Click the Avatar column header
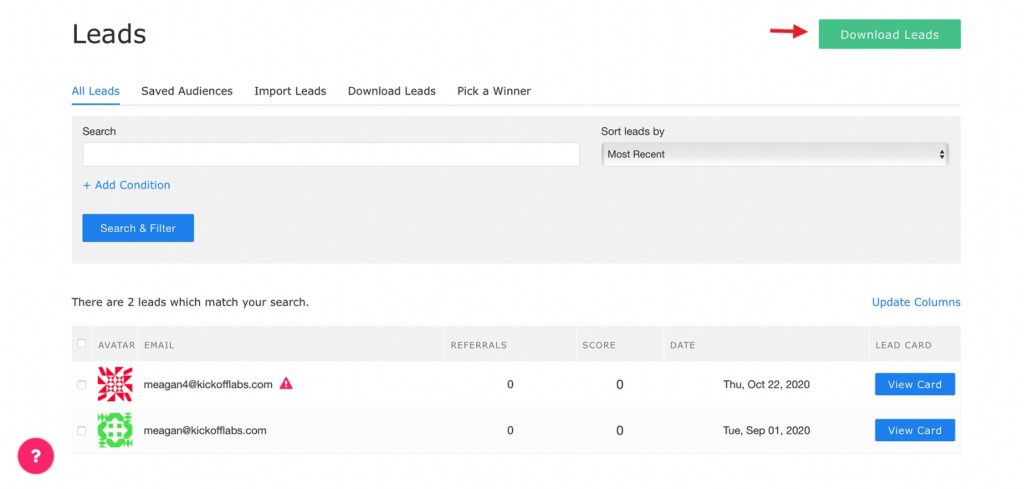The height and width of the screenshot is (489, 1024). coord(116,345)
